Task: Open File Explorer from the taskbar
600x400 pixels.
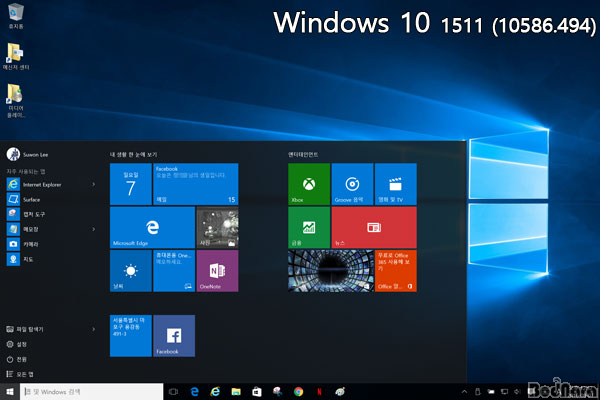Action: (236, 392)
